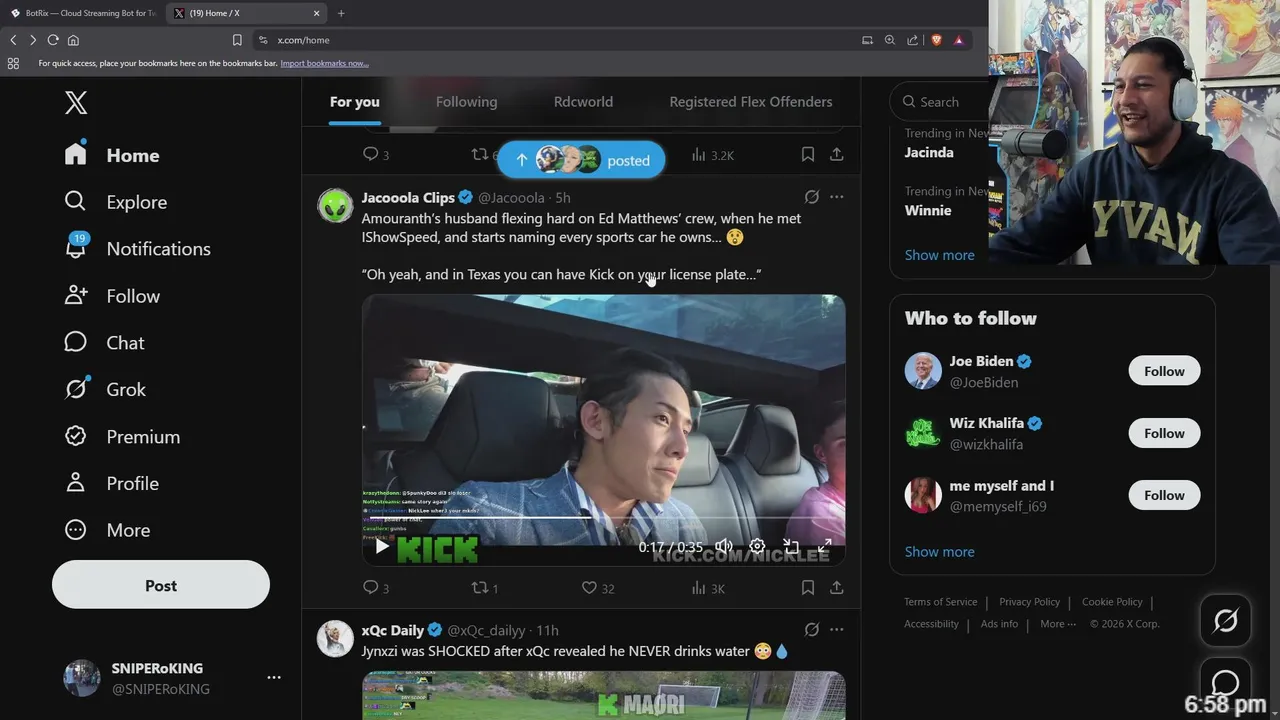Open more options on xQc Daily post
Screen dimensions: 1280x720
coord(837,630)
